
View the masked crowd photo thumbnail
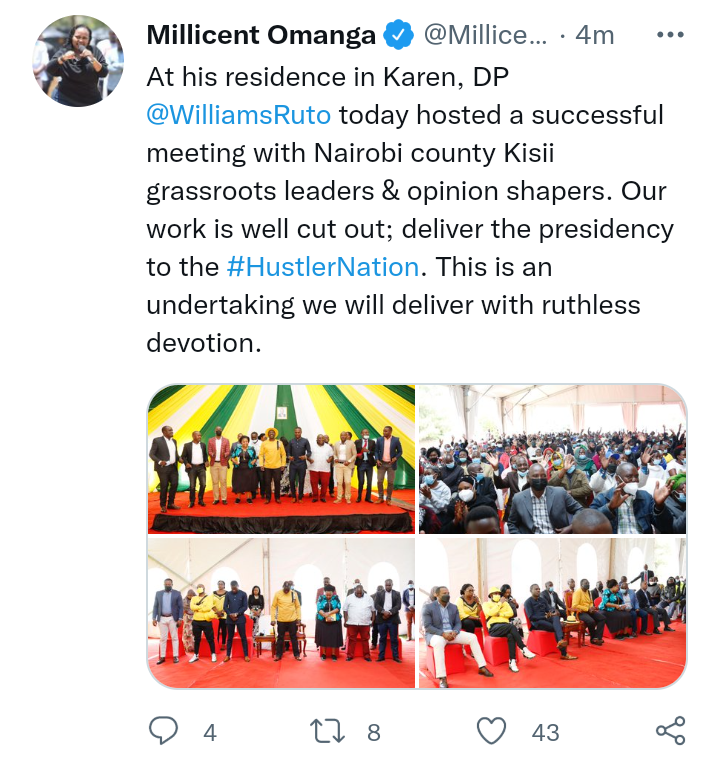[553, 459]
